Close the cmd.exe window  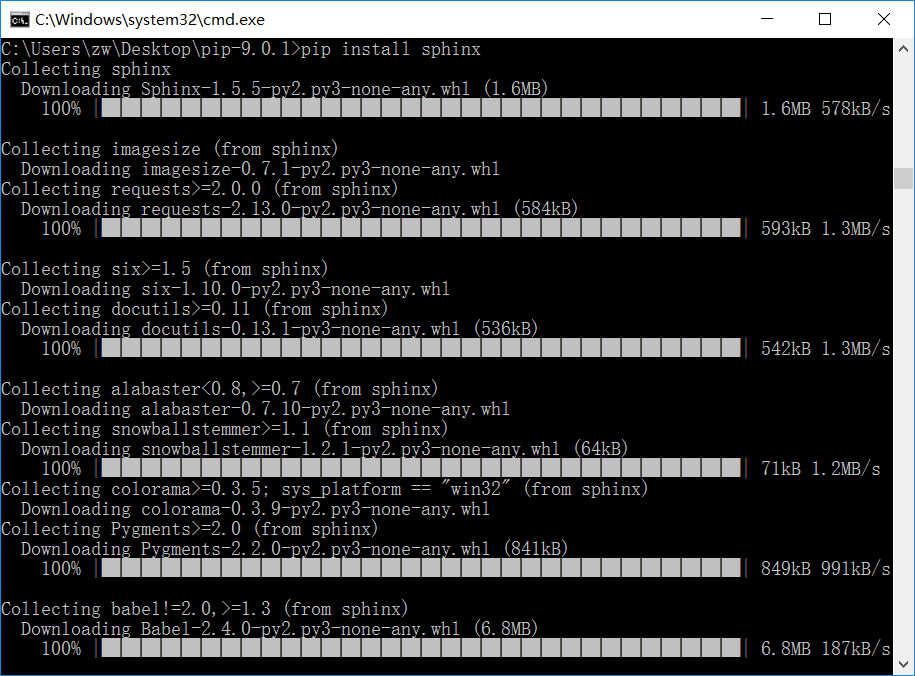pos(883,19)
